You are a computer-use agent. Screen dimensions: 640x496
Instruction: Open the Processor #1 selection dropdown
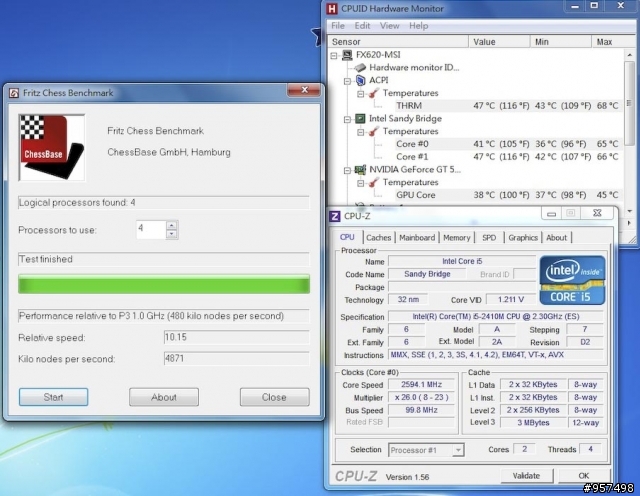click(x=458, y=450)
